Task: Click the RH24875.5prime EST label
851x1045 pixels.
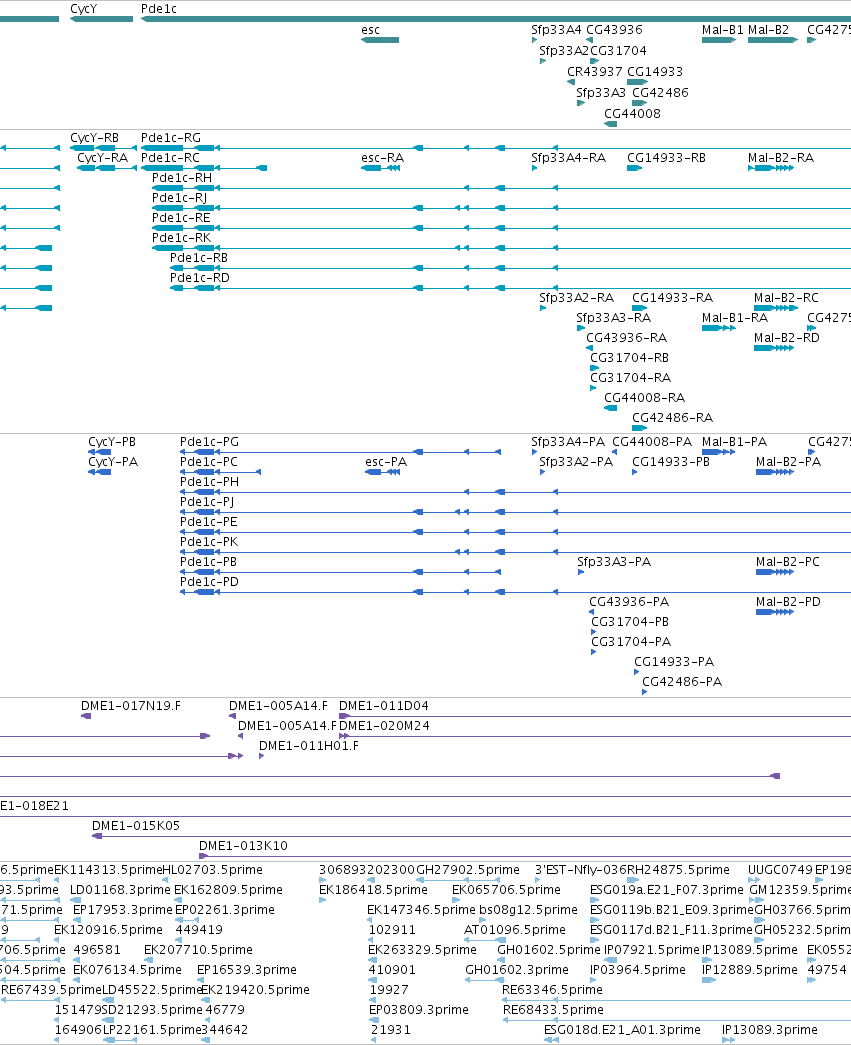Action: pos(678,870)
